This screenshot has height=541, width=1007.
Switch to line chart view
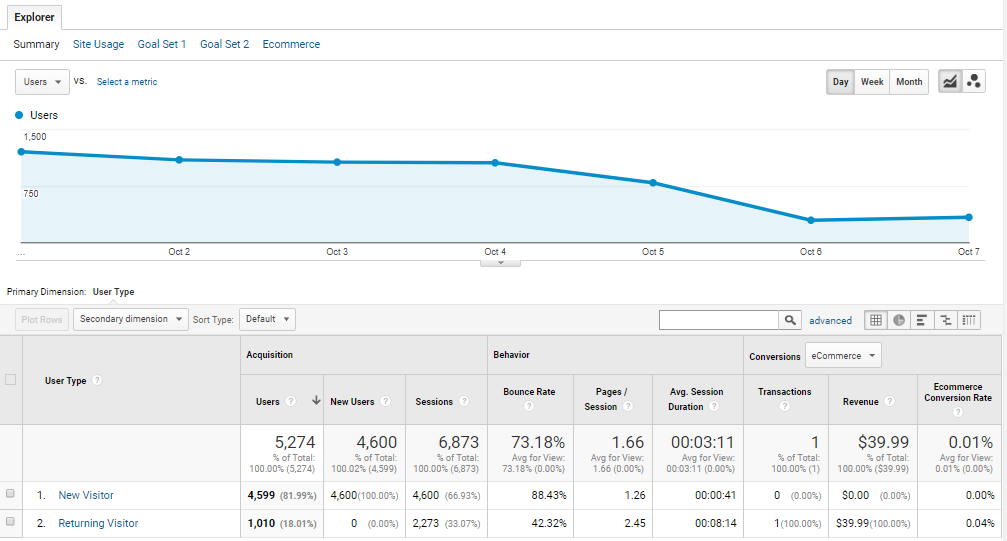pyautogui.click(x=950, y=82)
